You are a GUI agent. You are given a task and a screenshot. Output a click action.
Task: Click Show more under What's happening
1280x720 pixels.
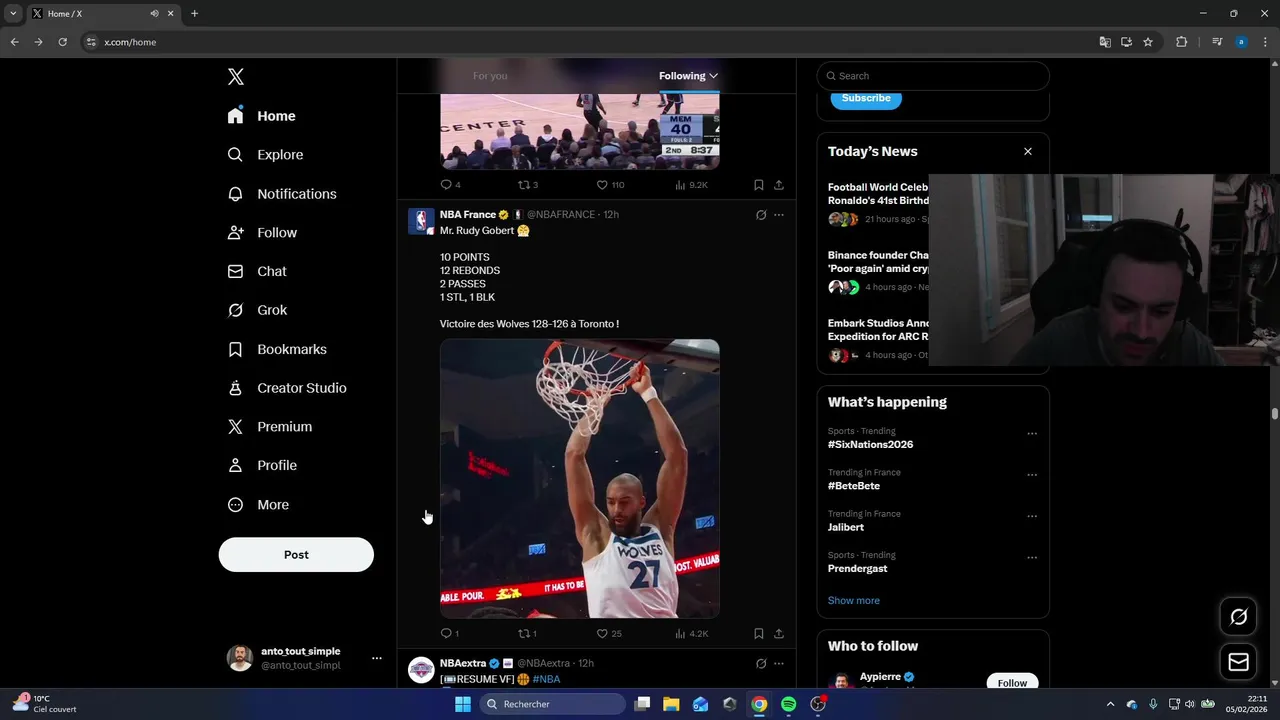coord(854,601)
